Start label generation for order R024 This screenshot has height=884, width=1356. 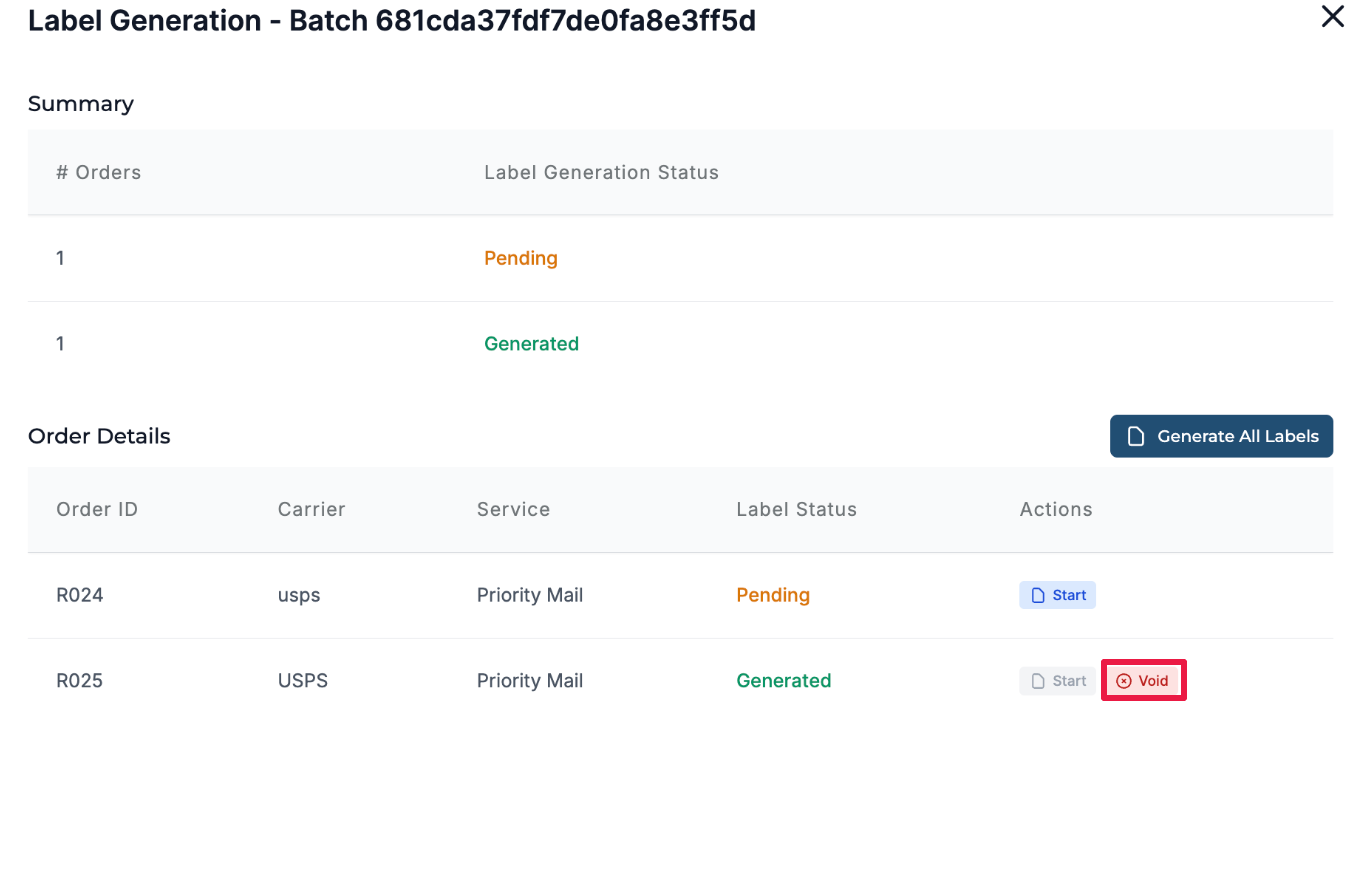pyautogui.click(x=1057, y=595)
